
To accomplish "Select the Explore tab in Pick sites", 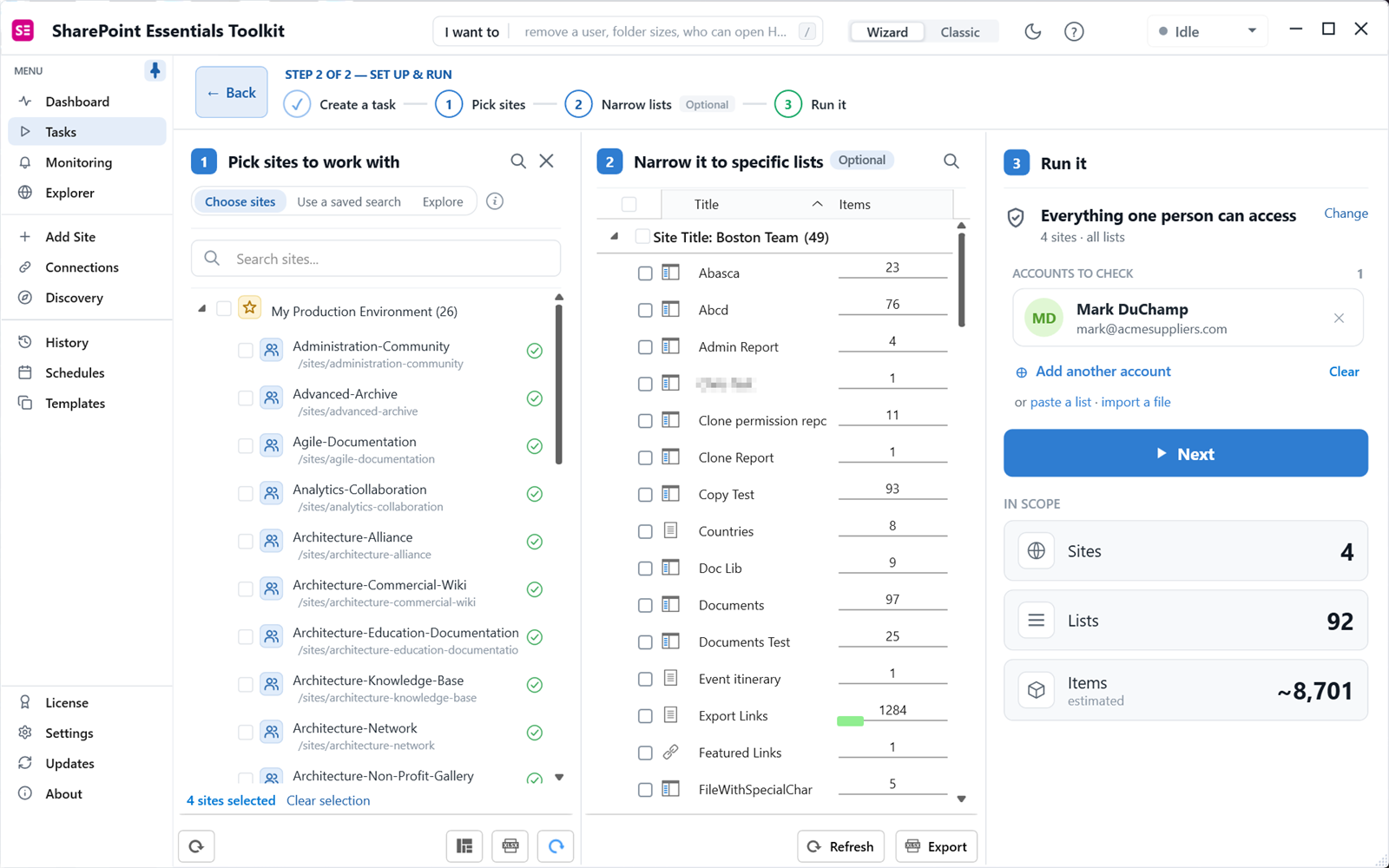I will pyautogui.click(x=443, y=201).
